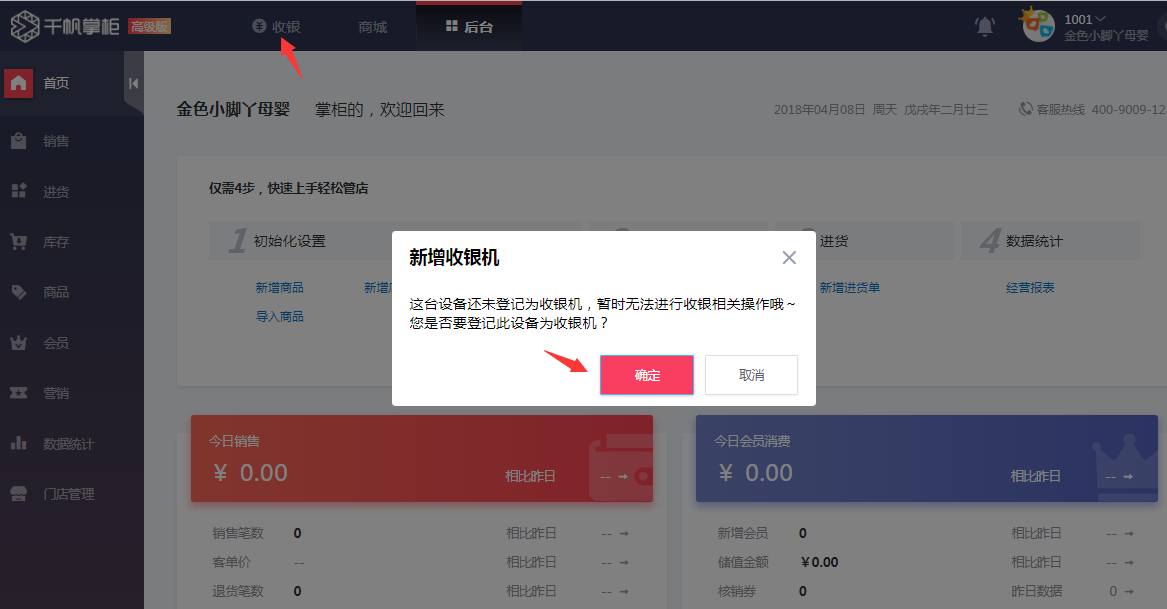Collapse the left sidebar with arrow toggle
1167x609 pixels.
pyautogui.click(x=133, y=84)
